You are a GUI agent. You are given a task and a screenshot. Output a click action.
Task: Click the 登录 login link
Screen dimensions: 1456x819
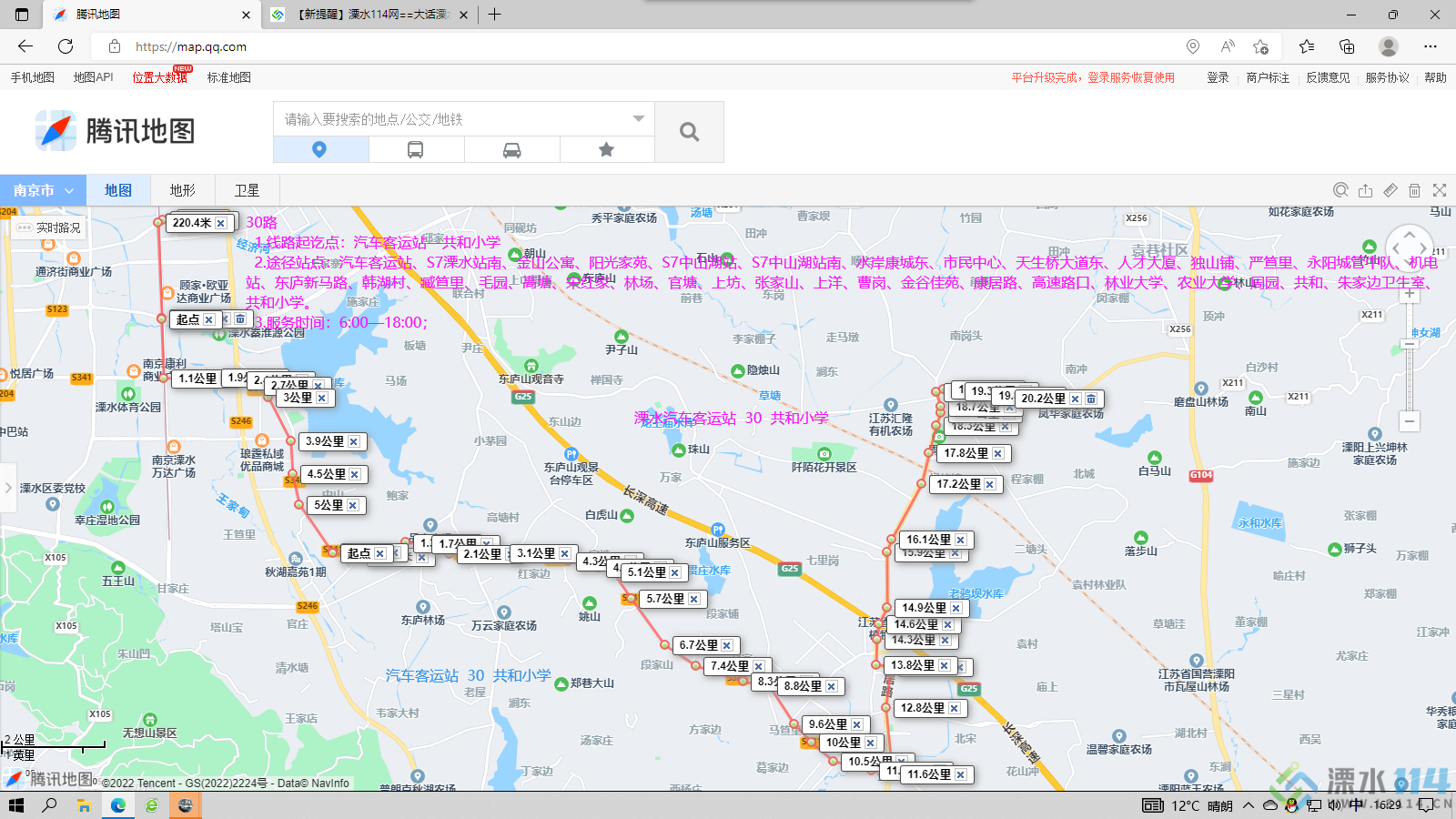click(x=1218, y=77)
